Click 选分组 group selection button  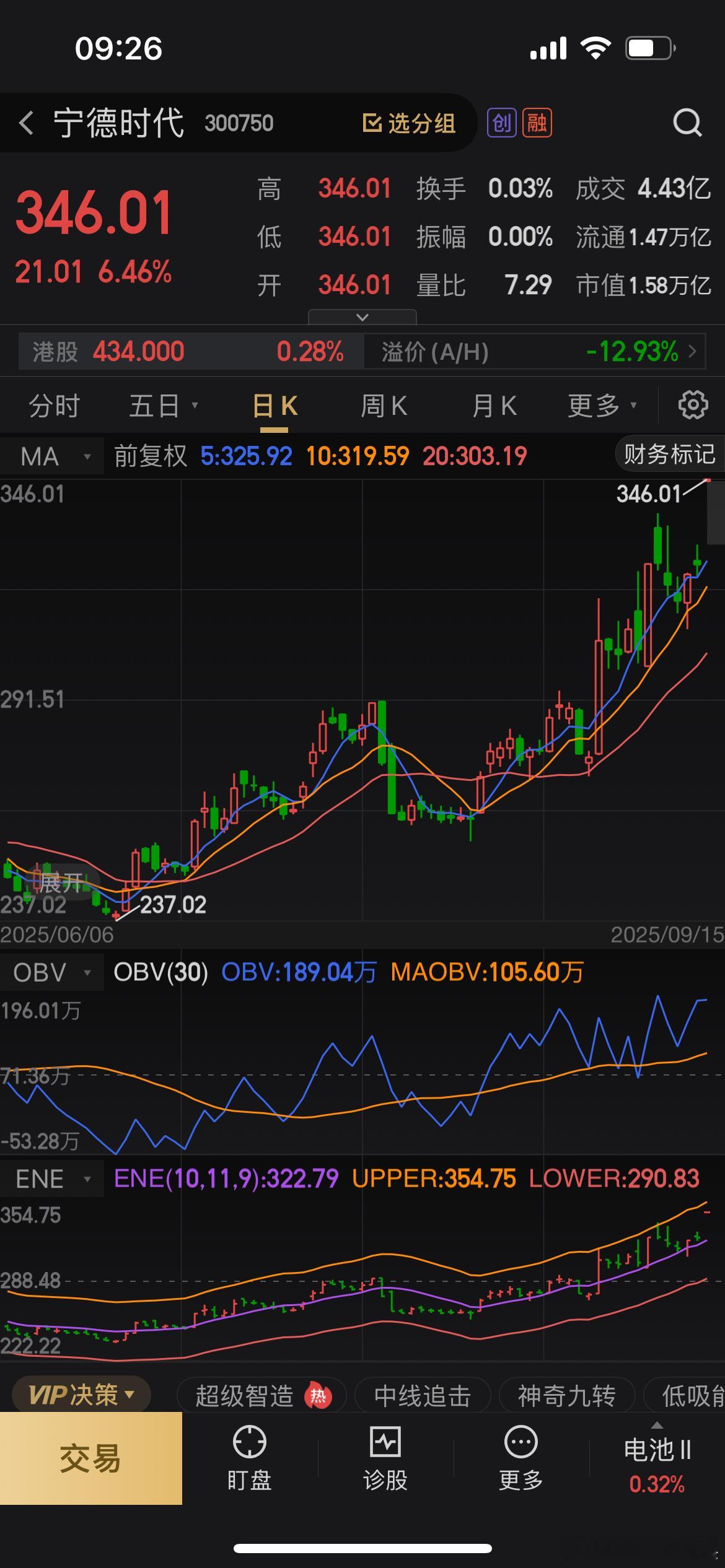point(409,123)
